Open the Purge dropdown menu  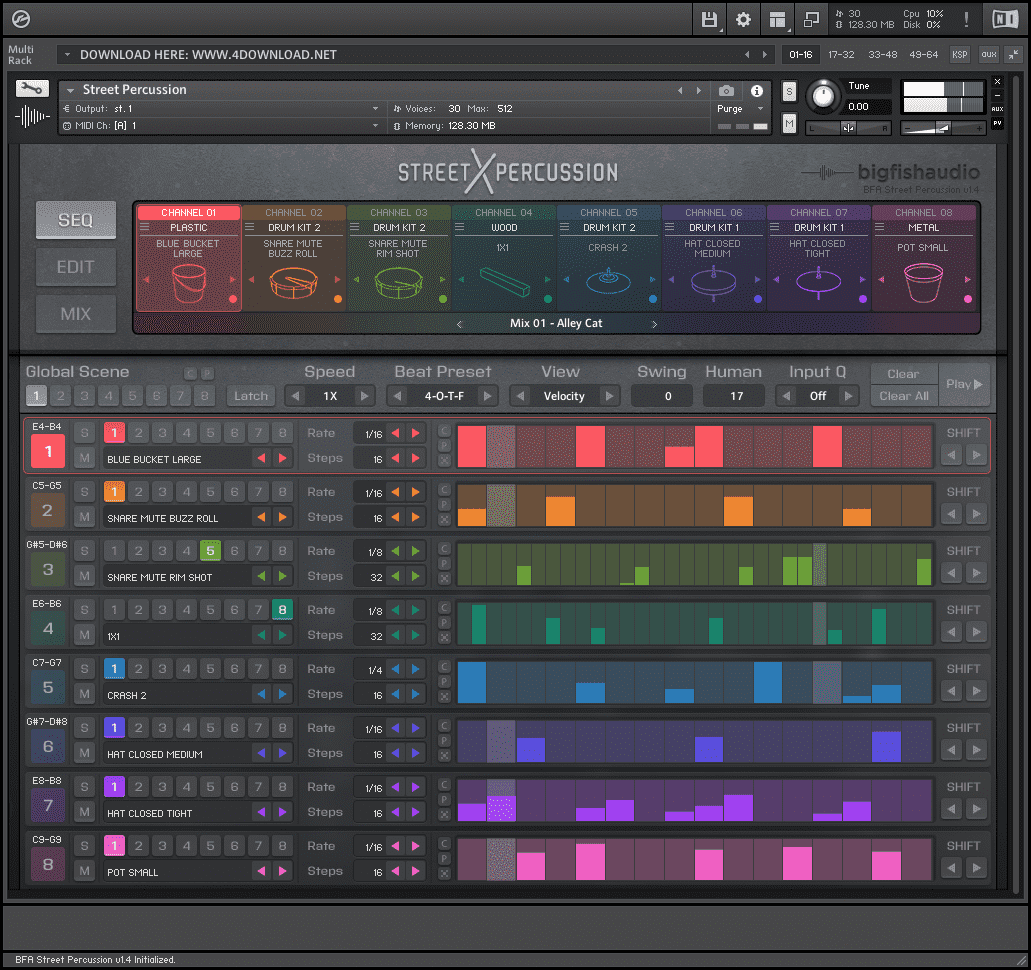point(760,109)
